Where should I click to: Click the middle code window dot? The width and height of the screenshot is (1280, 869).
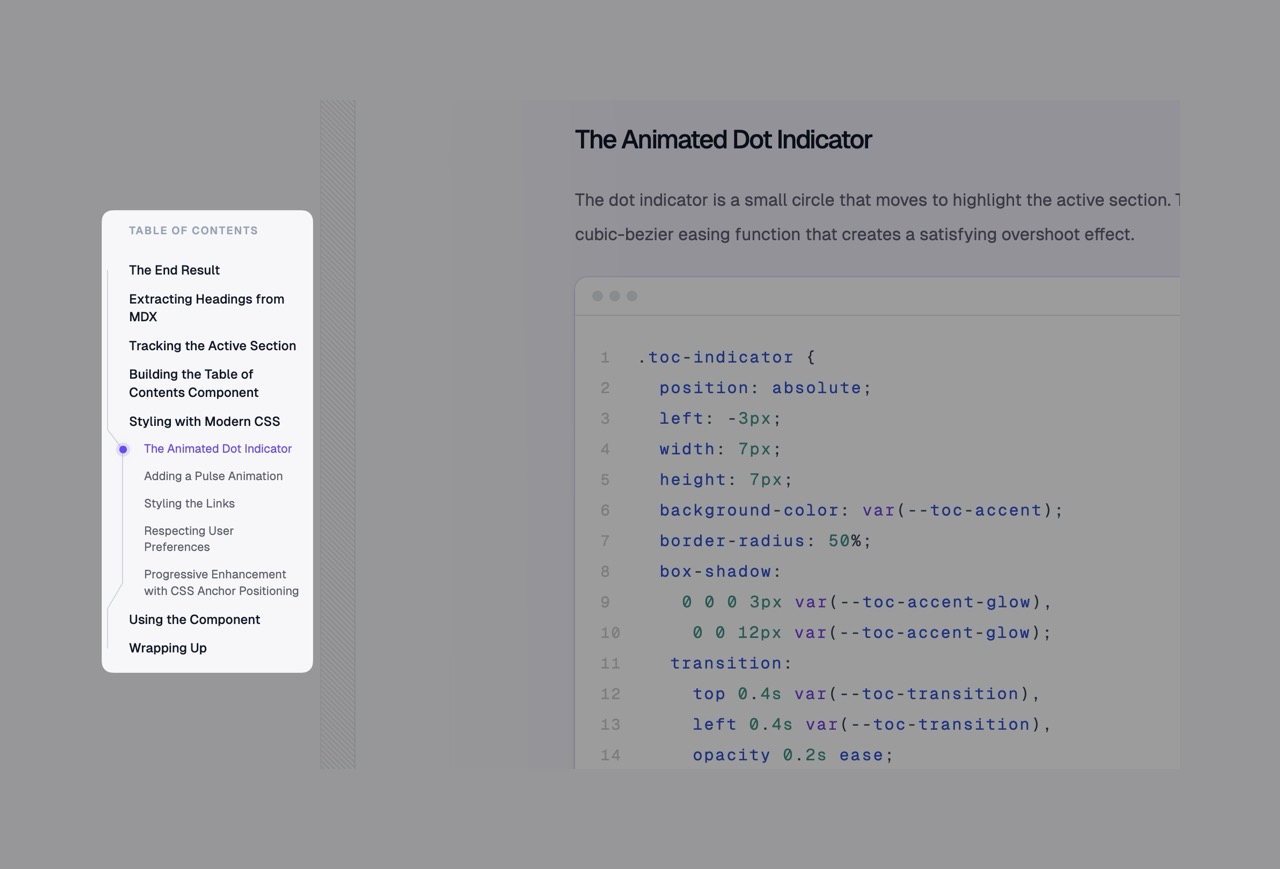point(615,296)
